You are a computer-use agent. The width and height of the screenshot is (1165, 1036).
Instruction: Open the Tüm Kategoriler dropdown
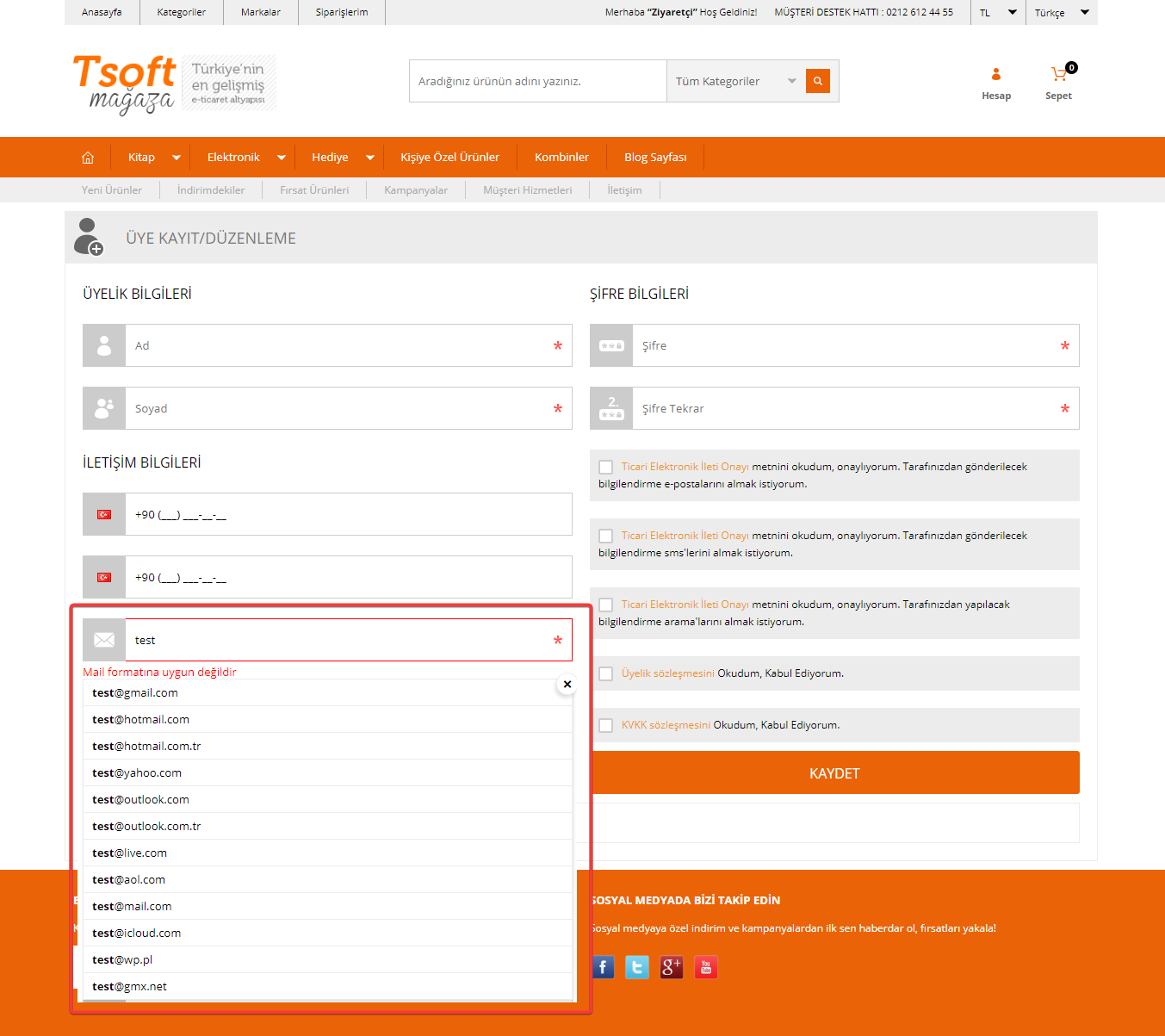pos(735,81)
